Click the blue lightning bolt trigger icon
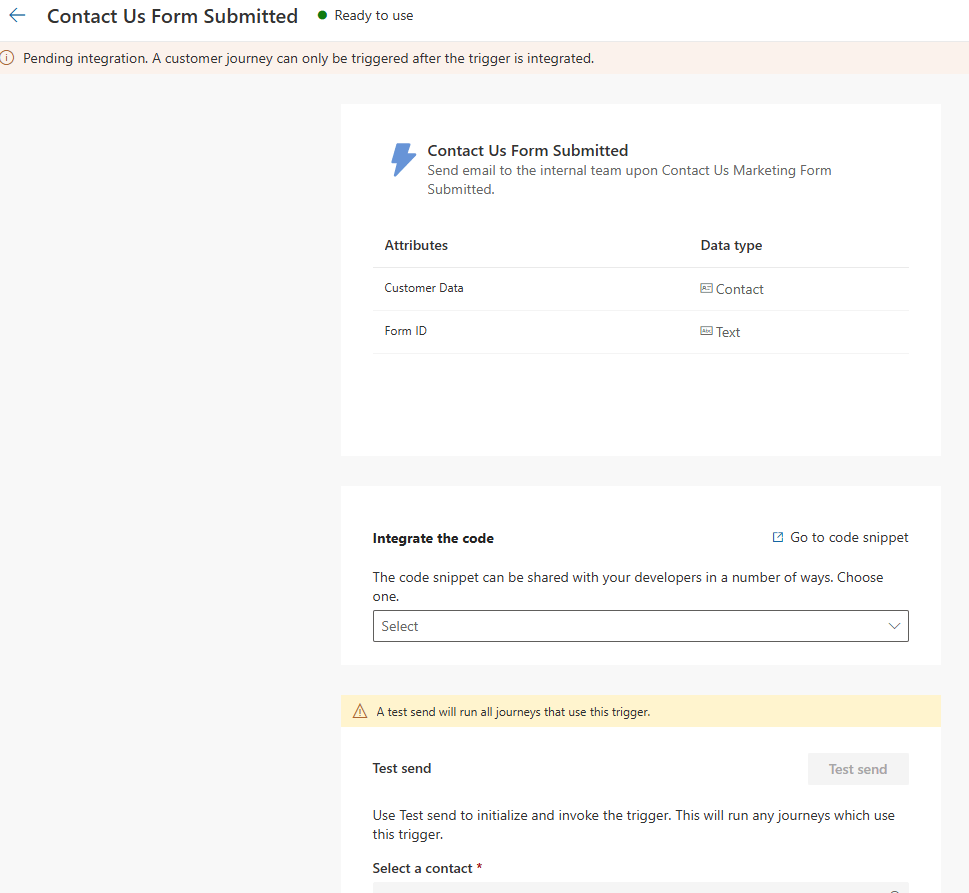This screenshot has width=969, height=893. pyautogui.click(x=403, y=160)
